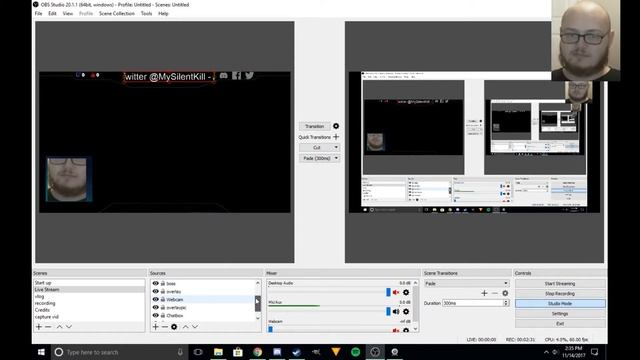Open the Tools menu
The width and height of the screenshot is (640, 360).
146,13
